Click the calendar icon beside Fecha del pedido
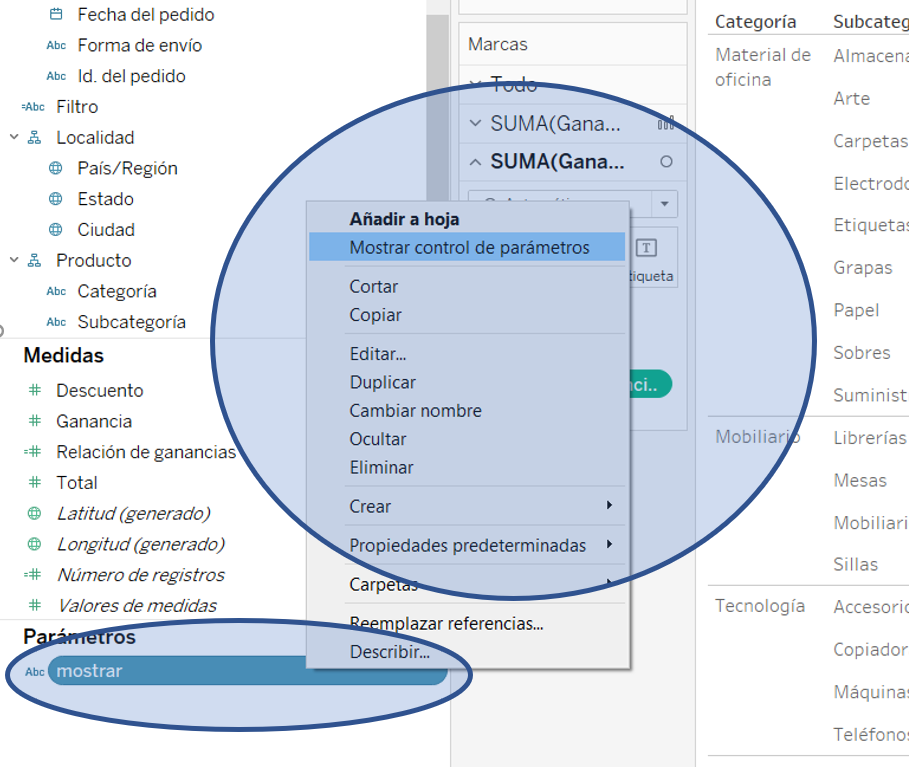This screenshot has width=909, height=767. click(x=56, y=15)
